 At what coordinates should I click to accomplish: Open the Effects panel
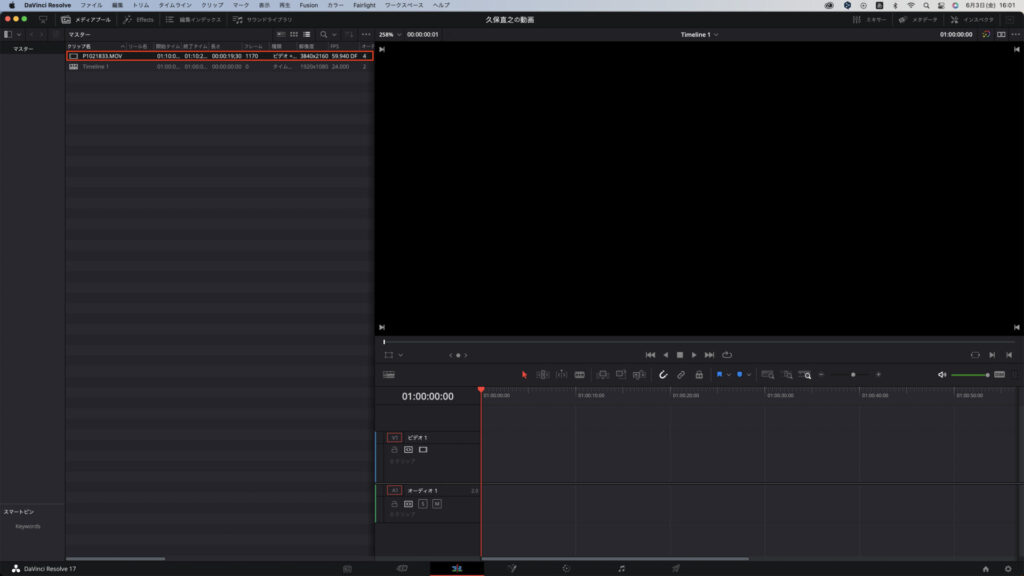[x=138, y=20]
